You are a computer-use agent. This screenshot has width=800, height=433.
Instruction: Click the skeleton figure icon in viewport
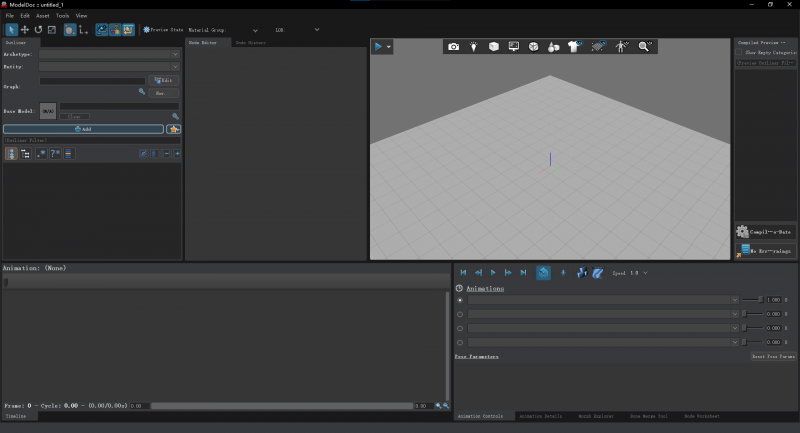(x=621, y=47)
